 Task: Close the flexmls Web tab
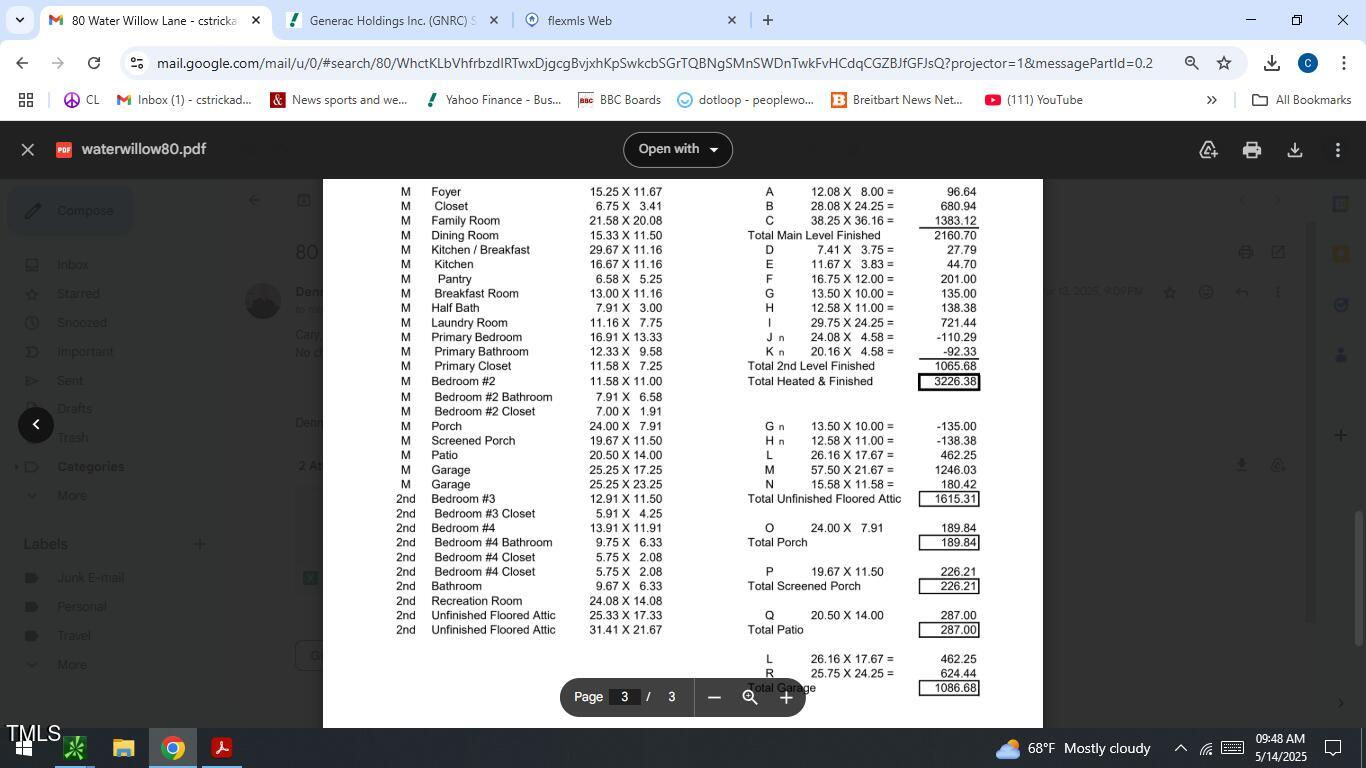point(731,20)
